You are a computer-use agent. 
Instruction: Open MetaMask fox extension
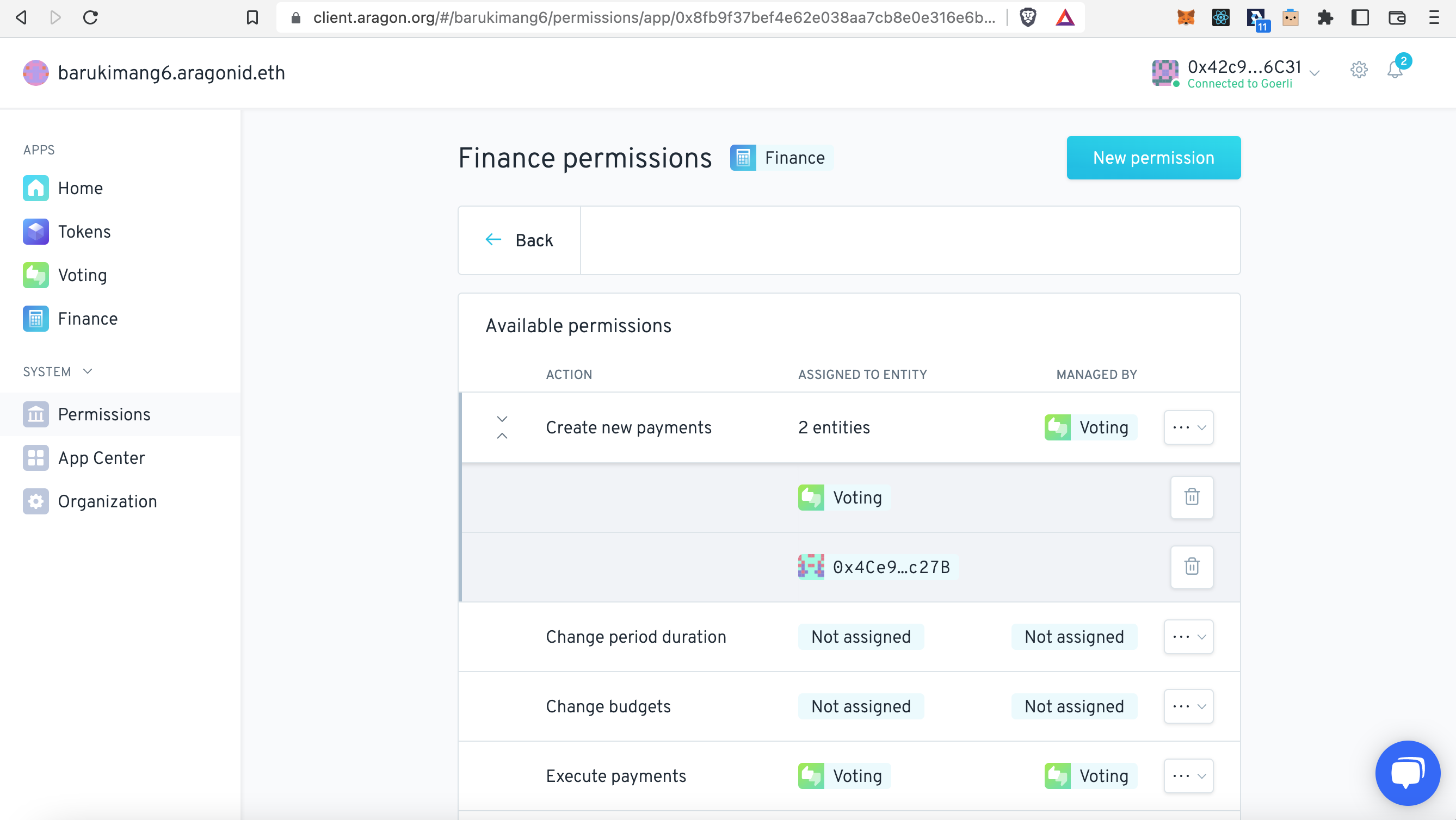pyautogui.click(x=1186, y=17)
